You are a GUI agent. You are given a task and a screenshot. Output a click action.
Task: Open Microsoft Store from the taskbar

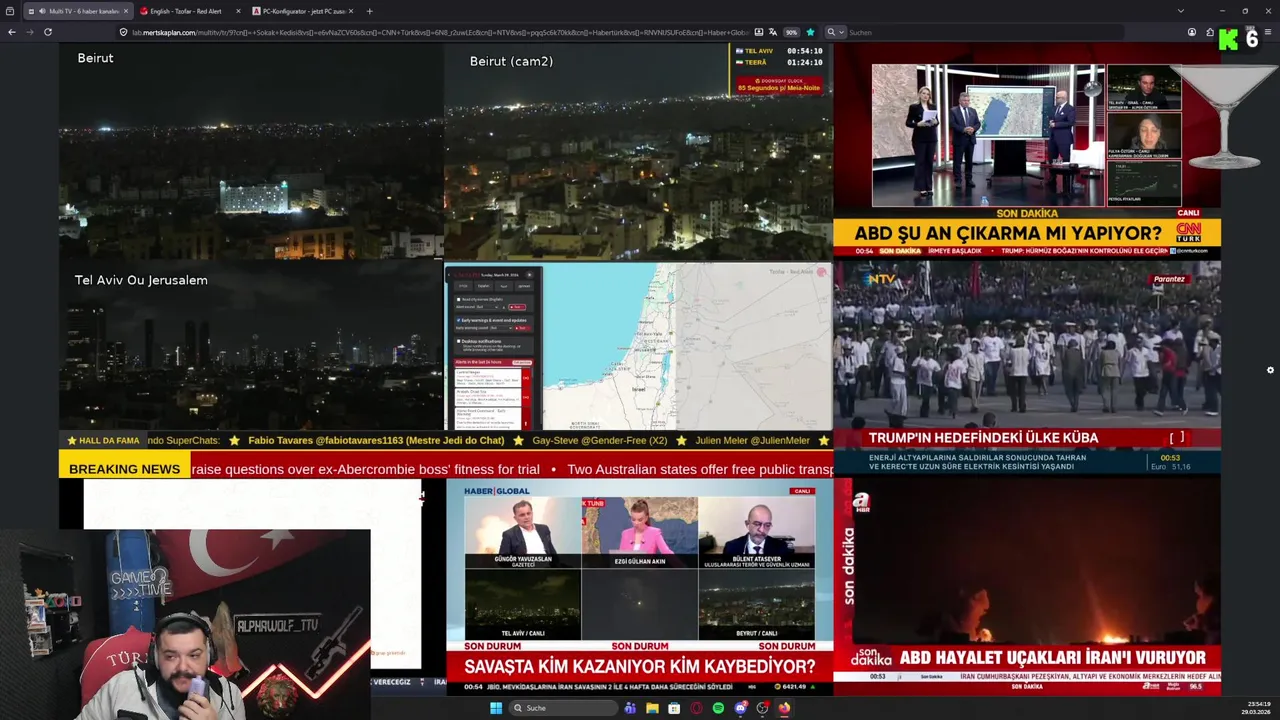[674, 708]
